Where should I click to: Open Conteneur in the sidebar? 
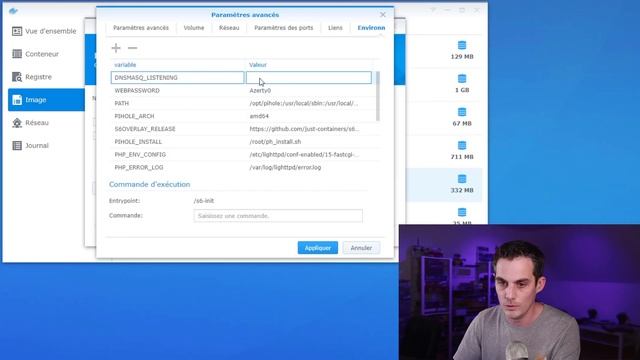pyautogui.click(x=42, y=54)
